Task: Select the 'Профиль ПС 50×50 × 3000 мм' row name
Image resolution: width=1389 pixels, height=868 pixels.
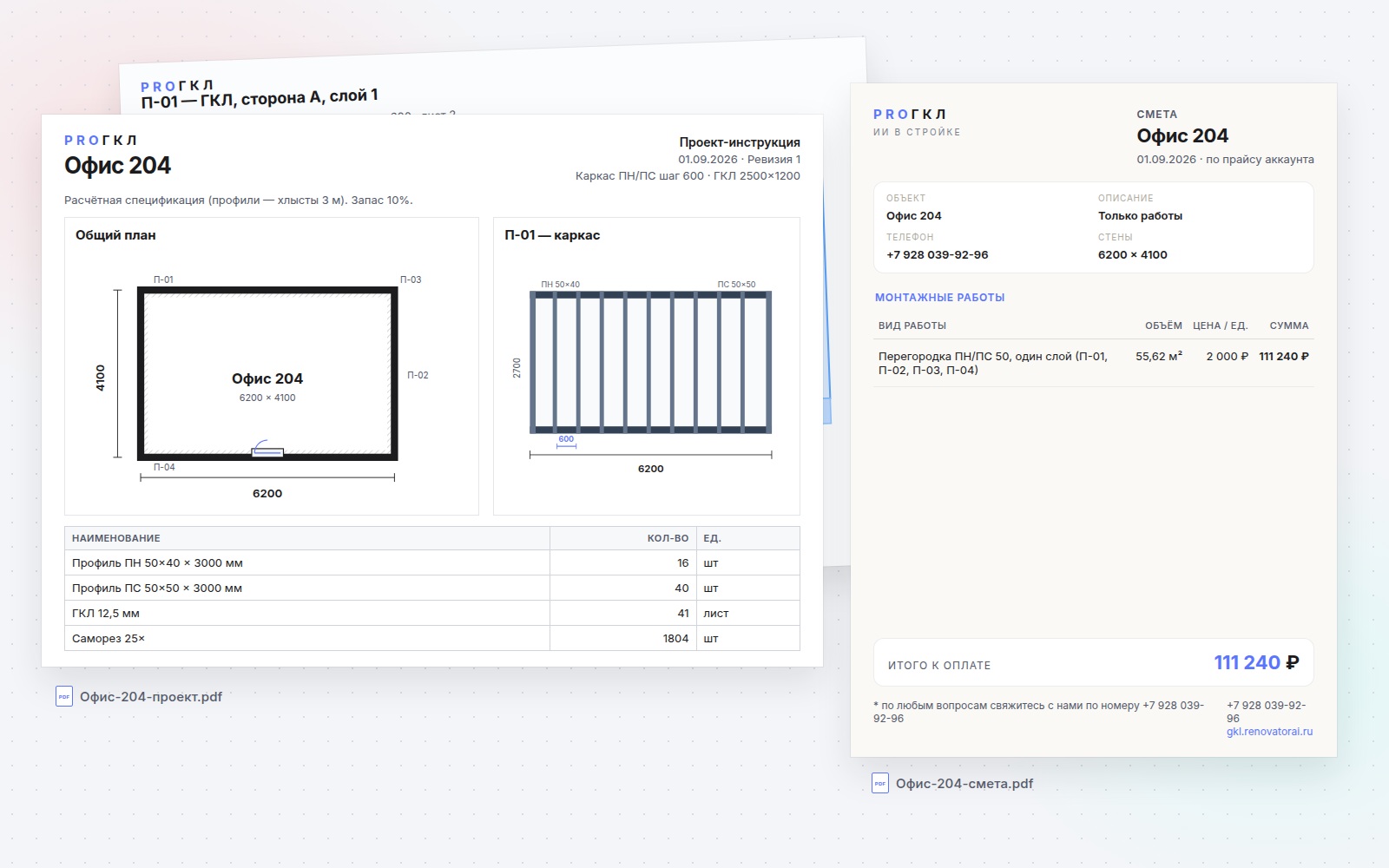Action: pyautogui.click(x=157, y=589)
